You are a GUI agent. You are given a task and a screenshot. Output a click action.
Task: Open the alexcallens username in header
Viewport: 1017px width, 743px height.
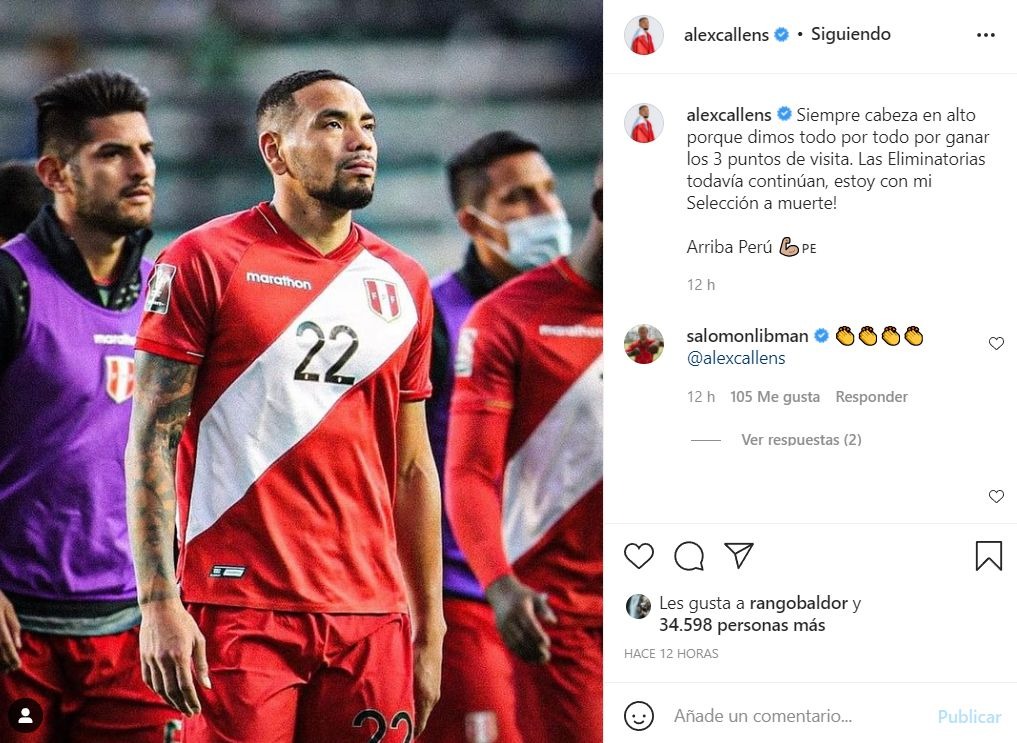click(726, 34)
